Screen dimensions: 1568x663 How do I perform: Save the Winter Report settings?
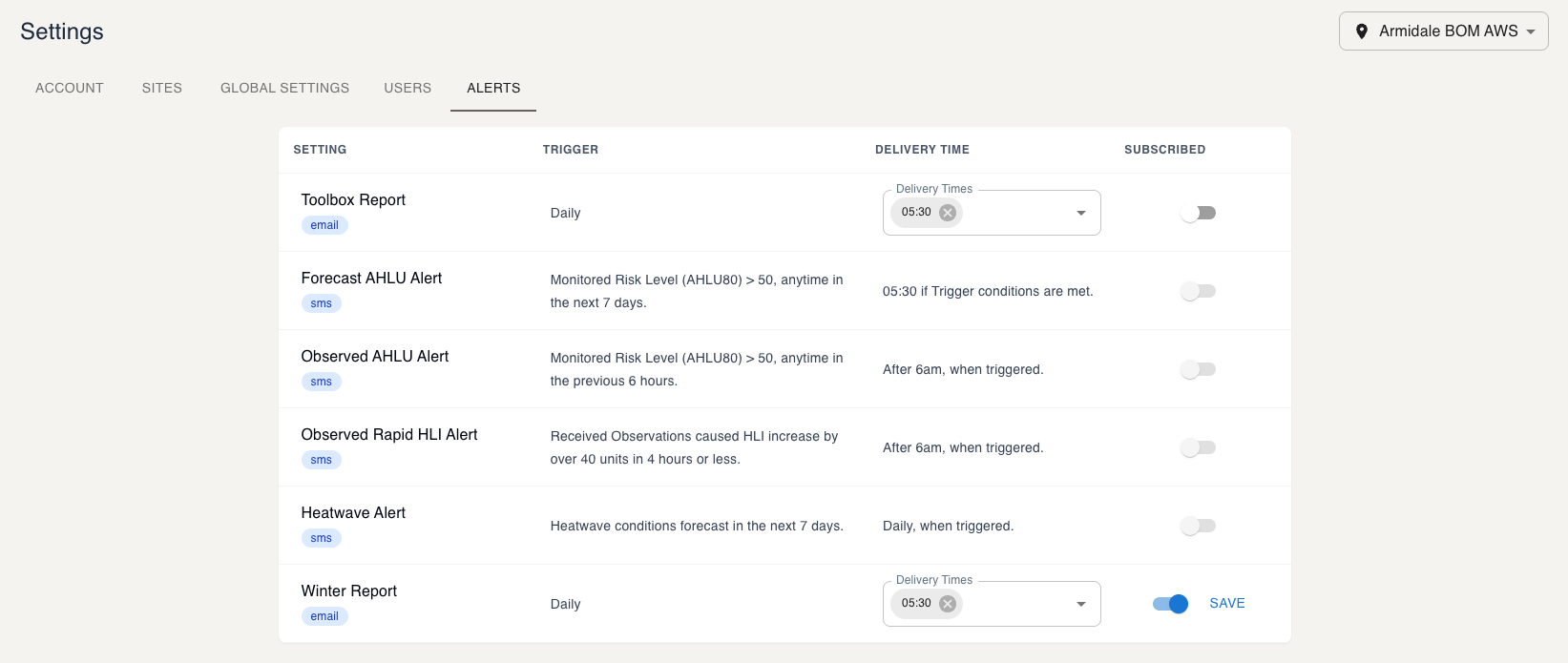tap(1226, 604)
